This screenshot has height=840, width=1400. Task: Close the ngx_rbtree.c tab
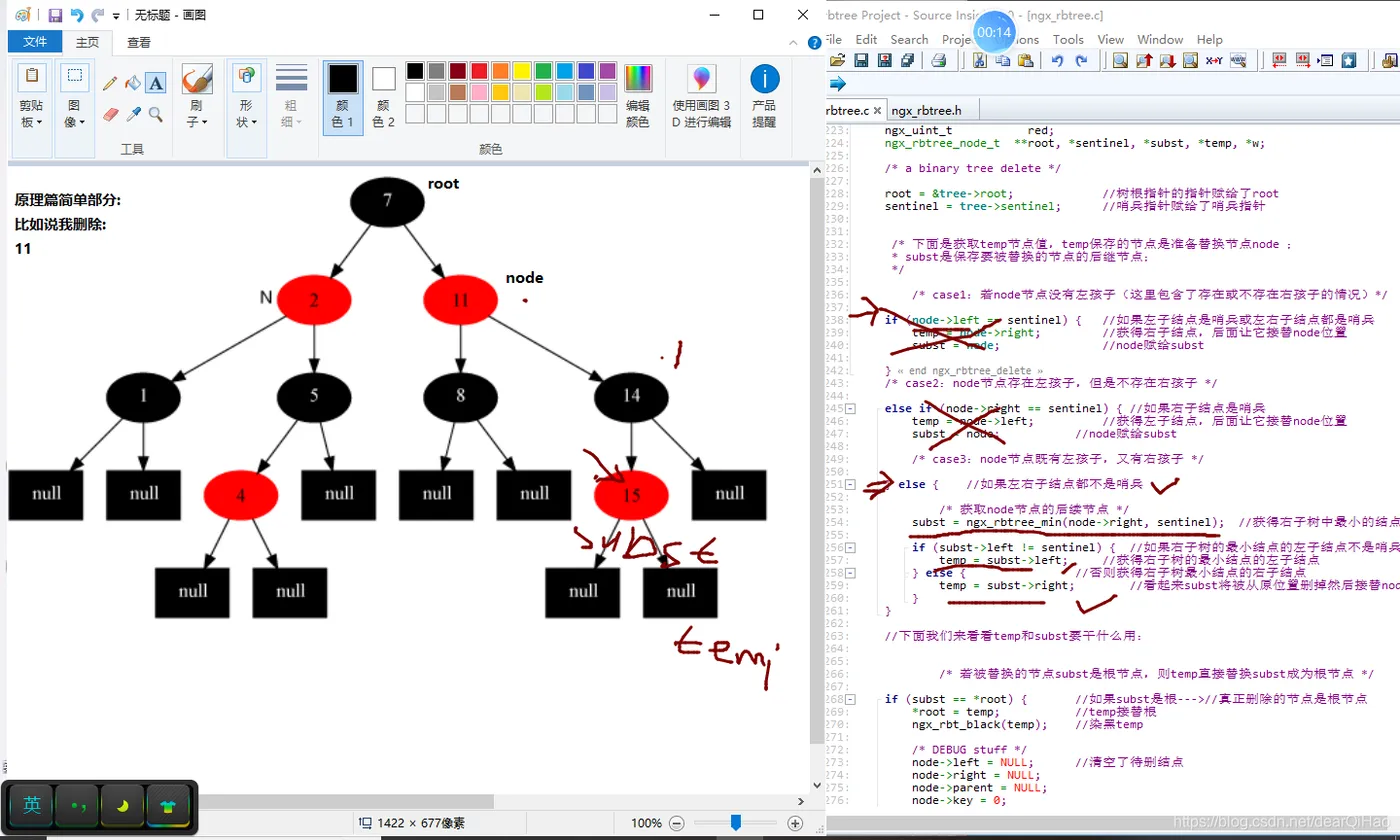point(879,111)
